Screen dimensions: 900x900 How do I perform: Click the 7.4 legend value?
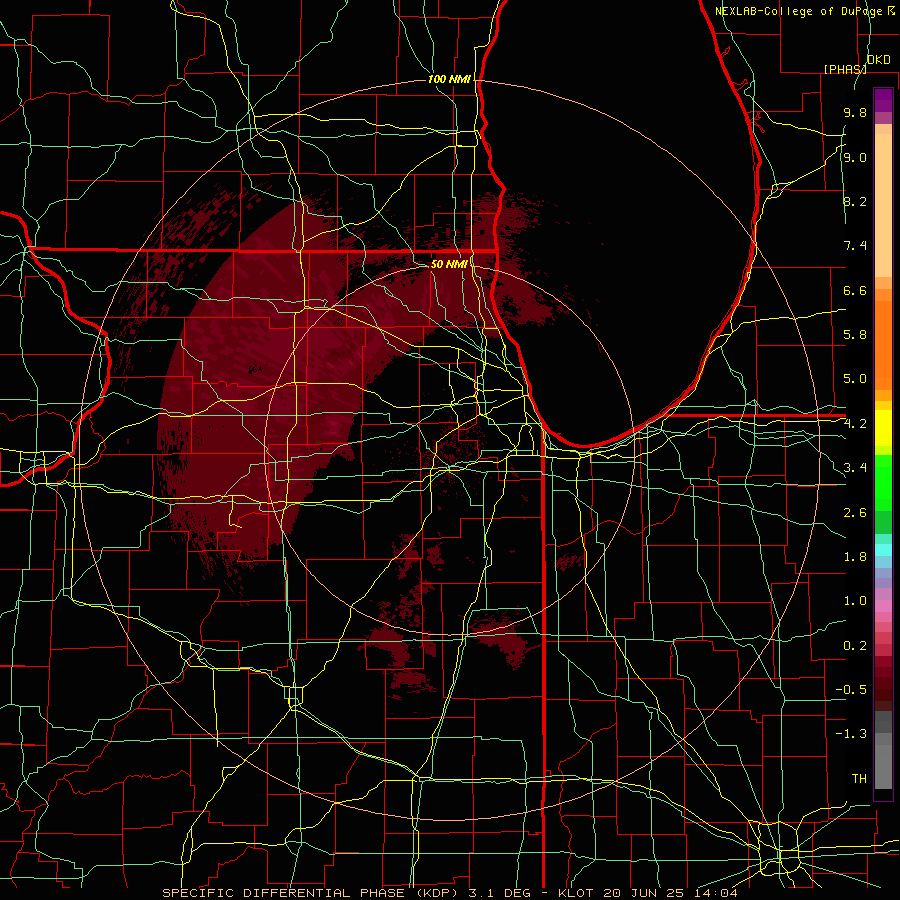pyautogui.click(x=855, y=246)
